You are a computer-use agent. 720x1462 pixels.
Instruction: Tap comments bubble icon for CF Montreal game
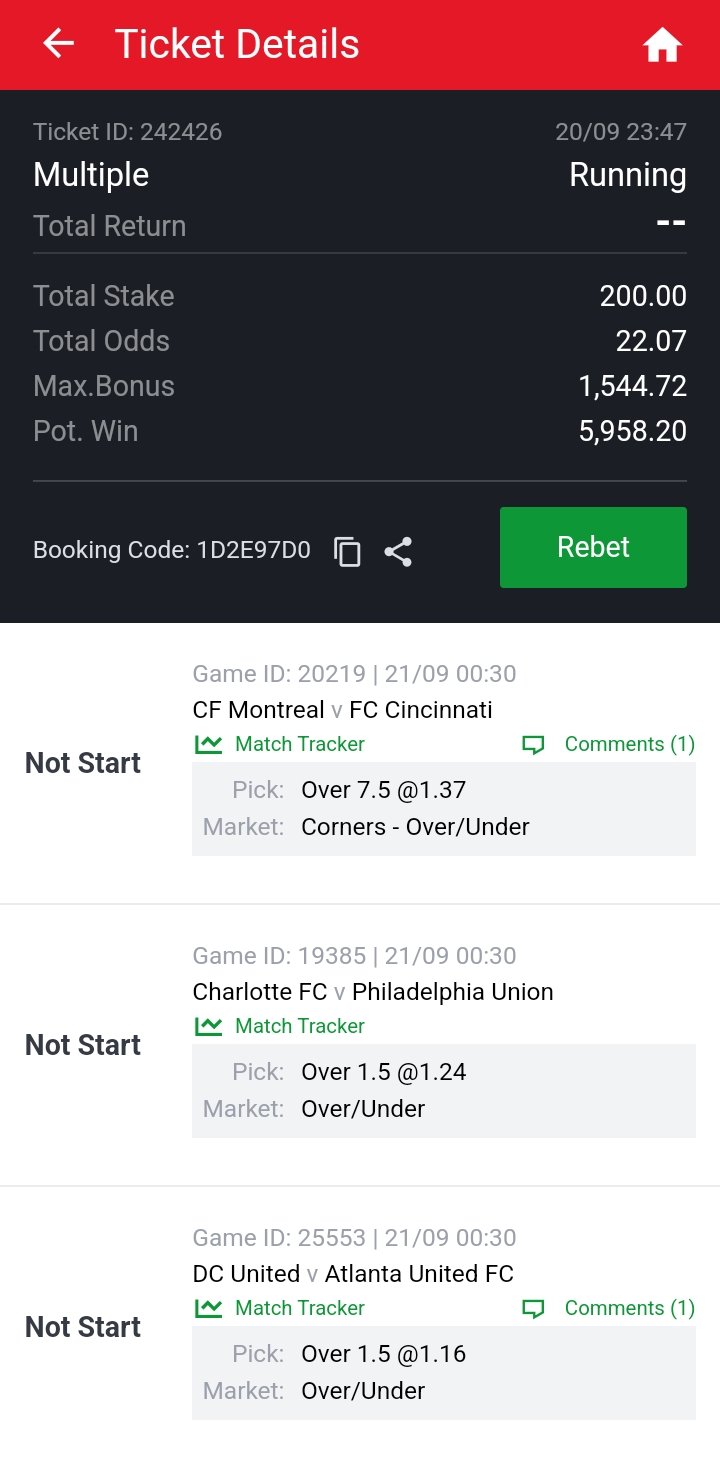point(534,745)
